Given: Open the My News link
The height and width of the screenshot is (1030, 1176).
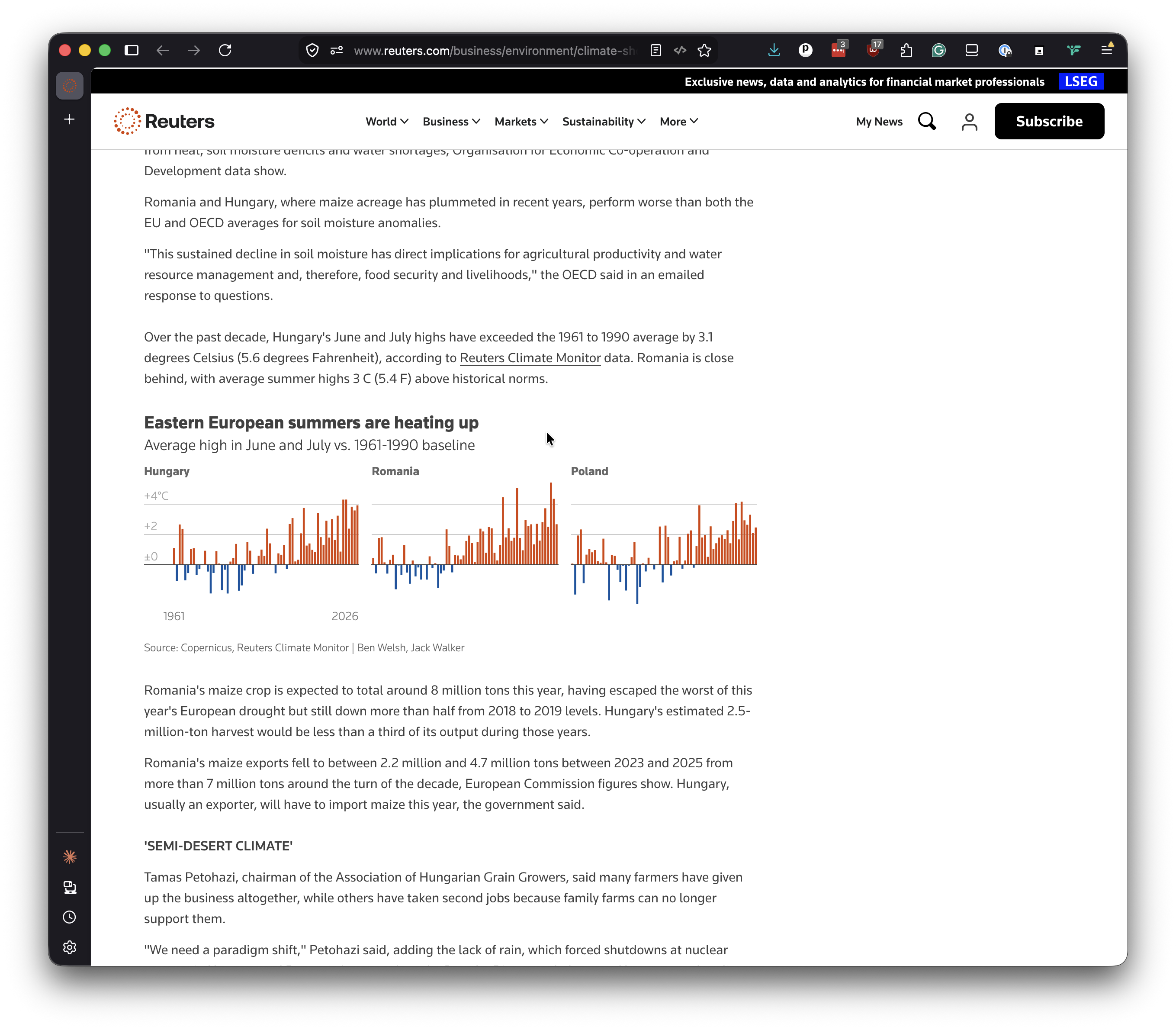Looking at the screenshot, I should [879, 121].
